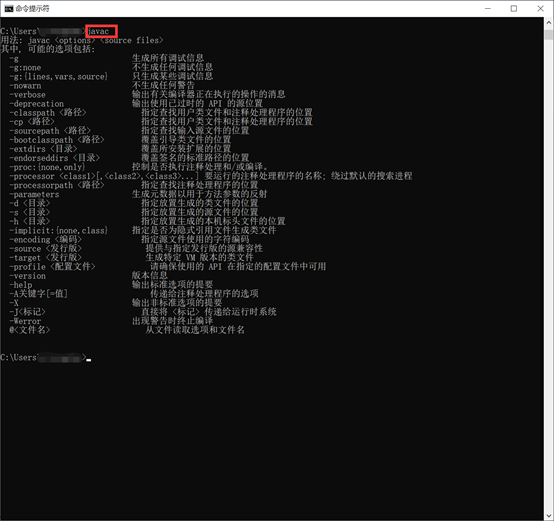Click the line '其中, 可能的选项包括:'

pyautogui.click(x=48, y=49)
